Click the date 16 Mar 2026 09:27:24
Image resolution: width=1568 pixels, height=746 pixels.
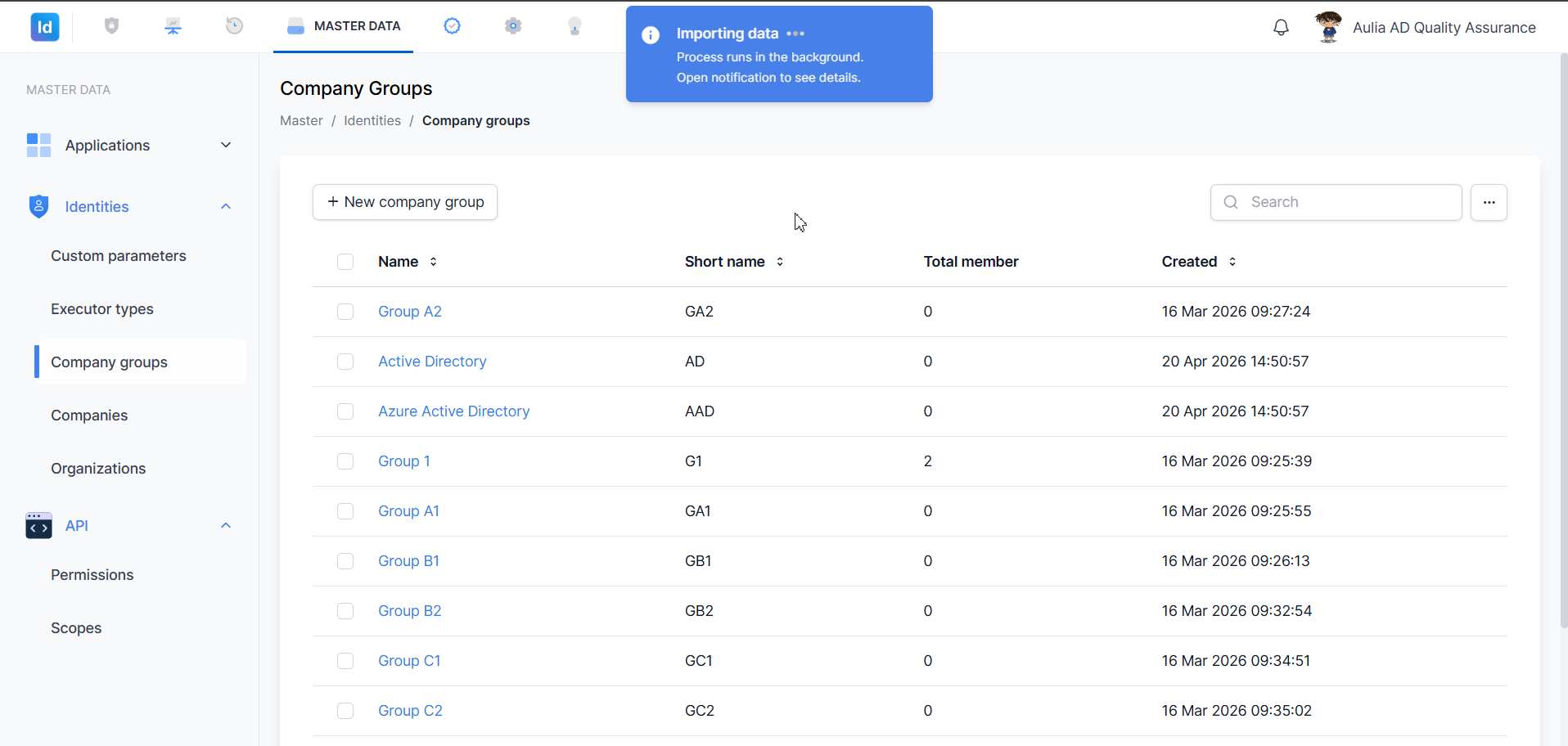1236,312
